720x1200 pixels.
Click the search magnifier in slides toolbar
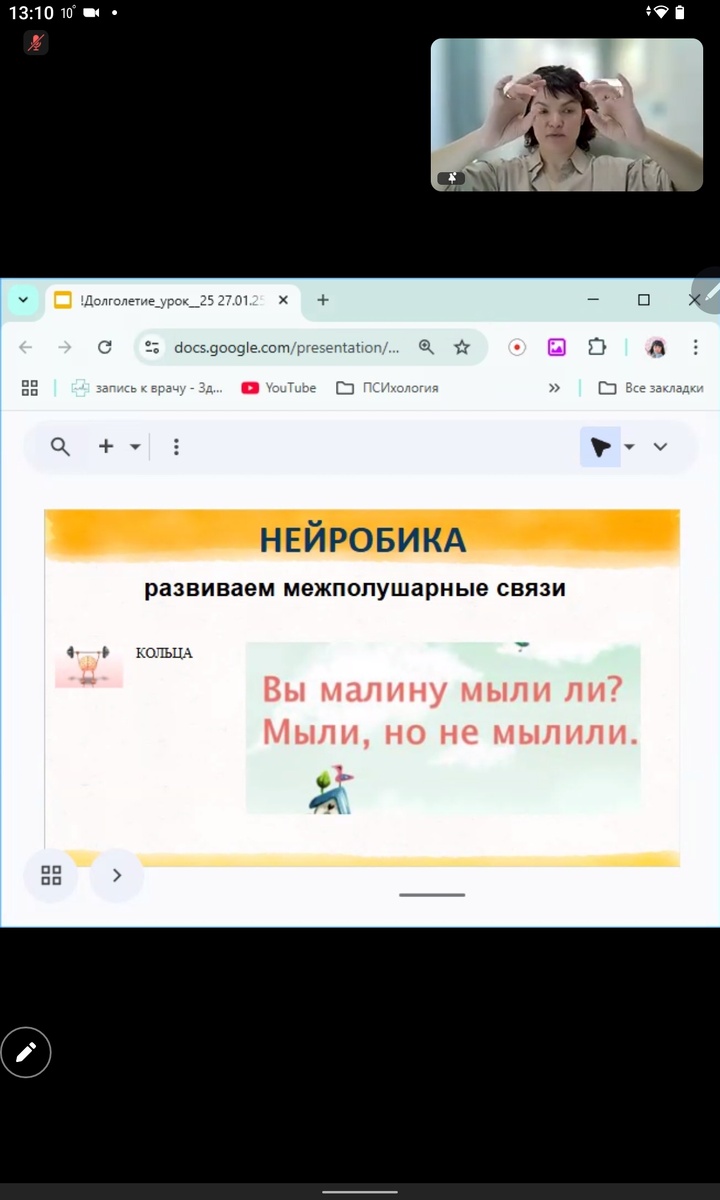[60, 447]
